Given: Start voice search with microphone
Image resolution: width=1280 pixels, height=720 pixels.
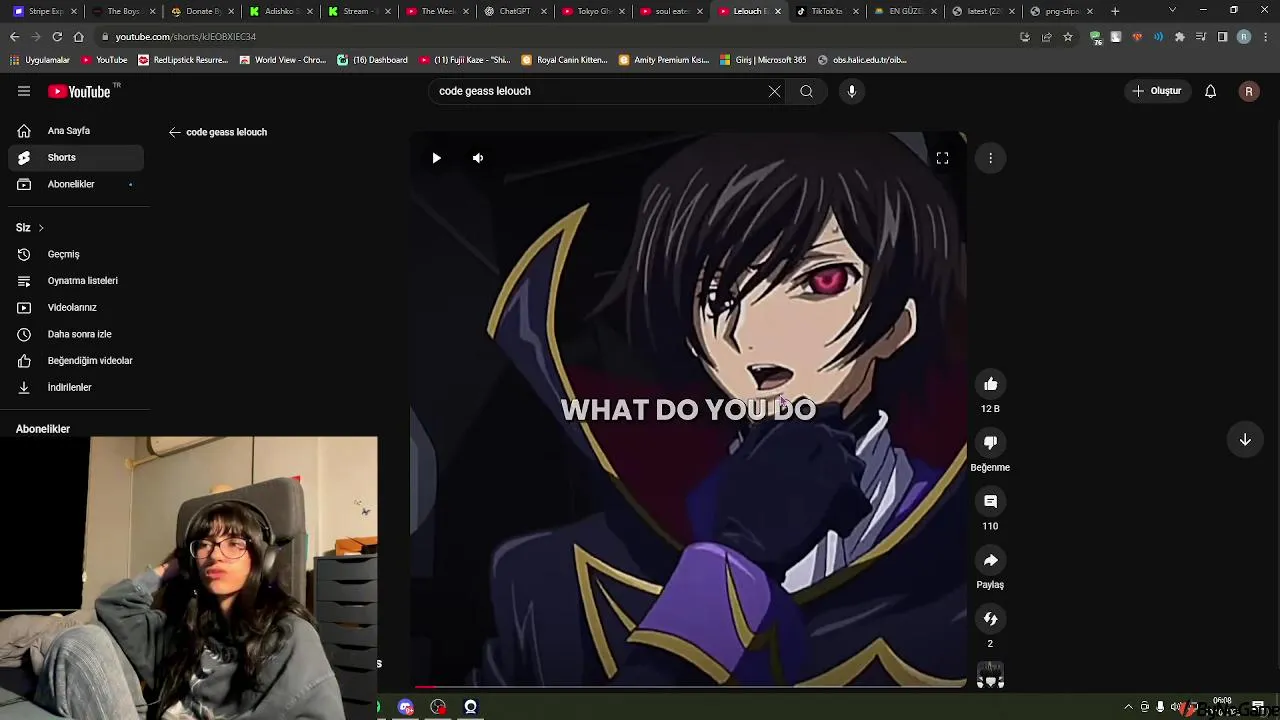Looking at the screenshot, I should [852, 91].
